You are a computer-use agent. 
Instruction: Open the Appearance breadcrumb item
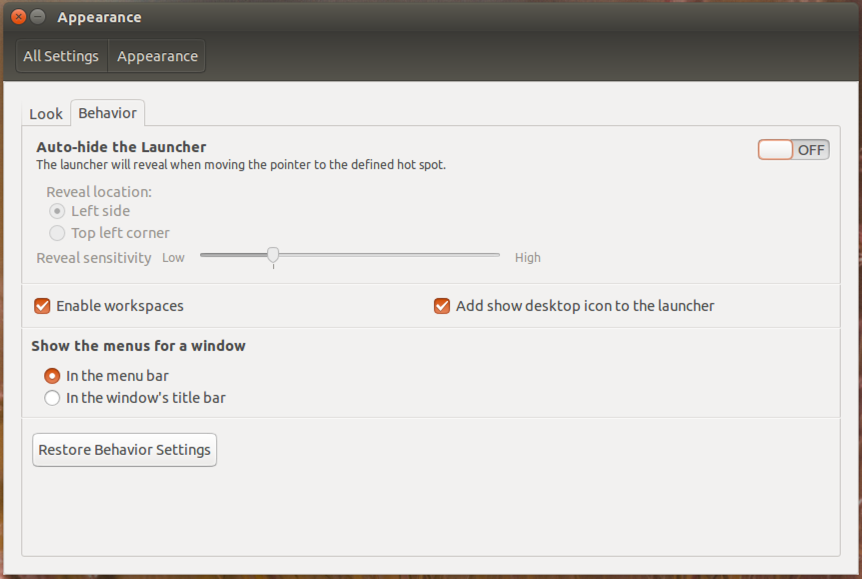[156, 56]
